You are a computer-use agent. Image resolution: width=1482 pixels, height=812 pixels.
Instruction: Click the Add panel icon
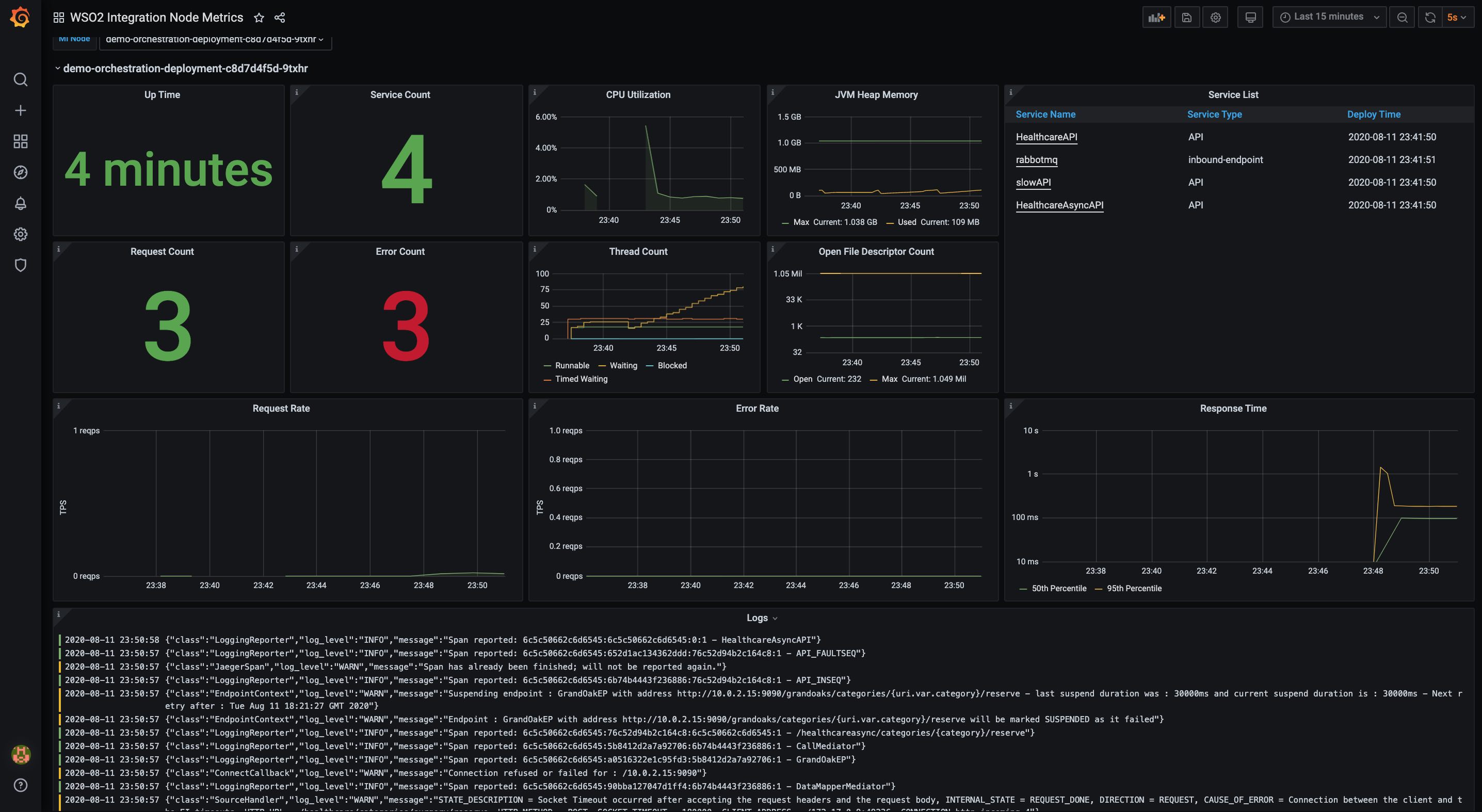pyautogui.click(x=1156, y=17)
